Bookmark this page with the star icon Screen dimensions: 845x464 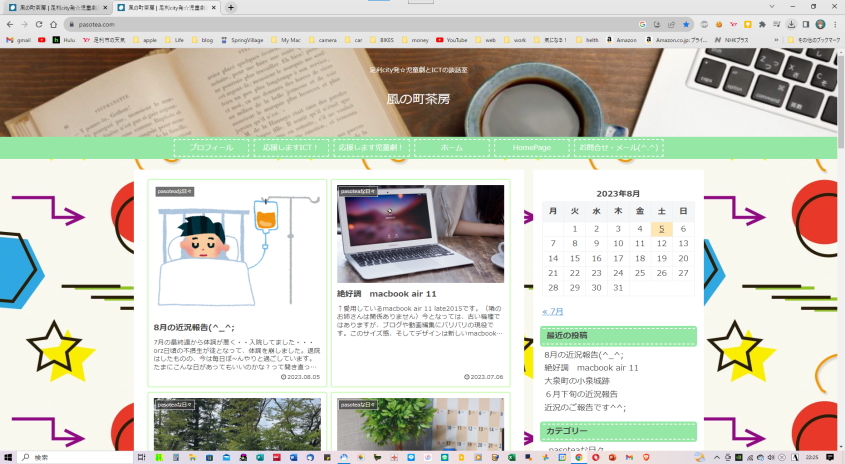click(x=686, y=24)
